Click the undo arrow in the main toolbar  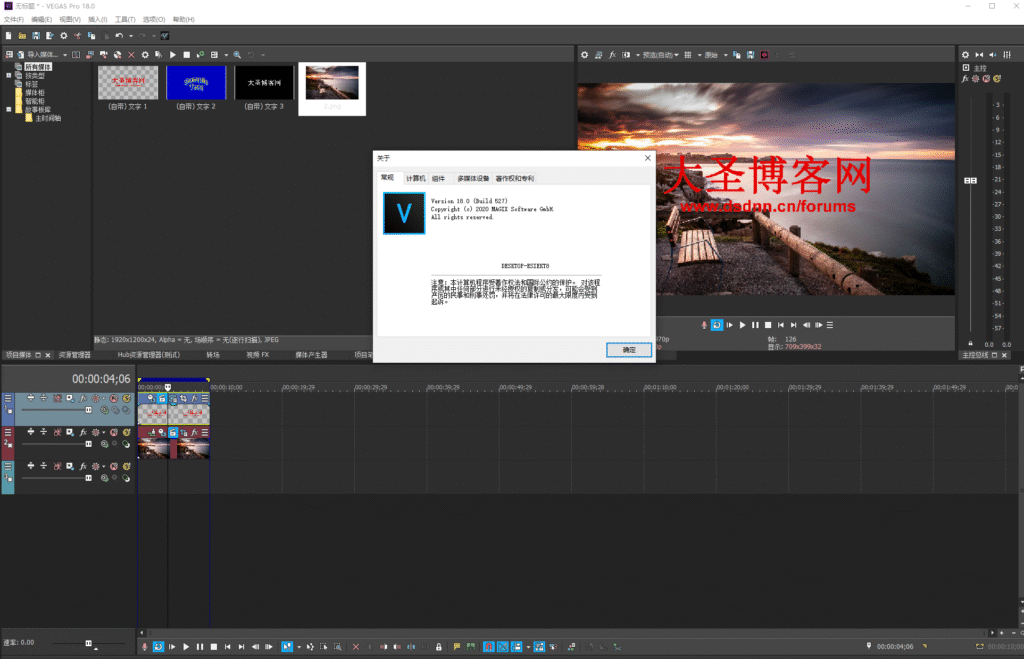pos(119,36)
